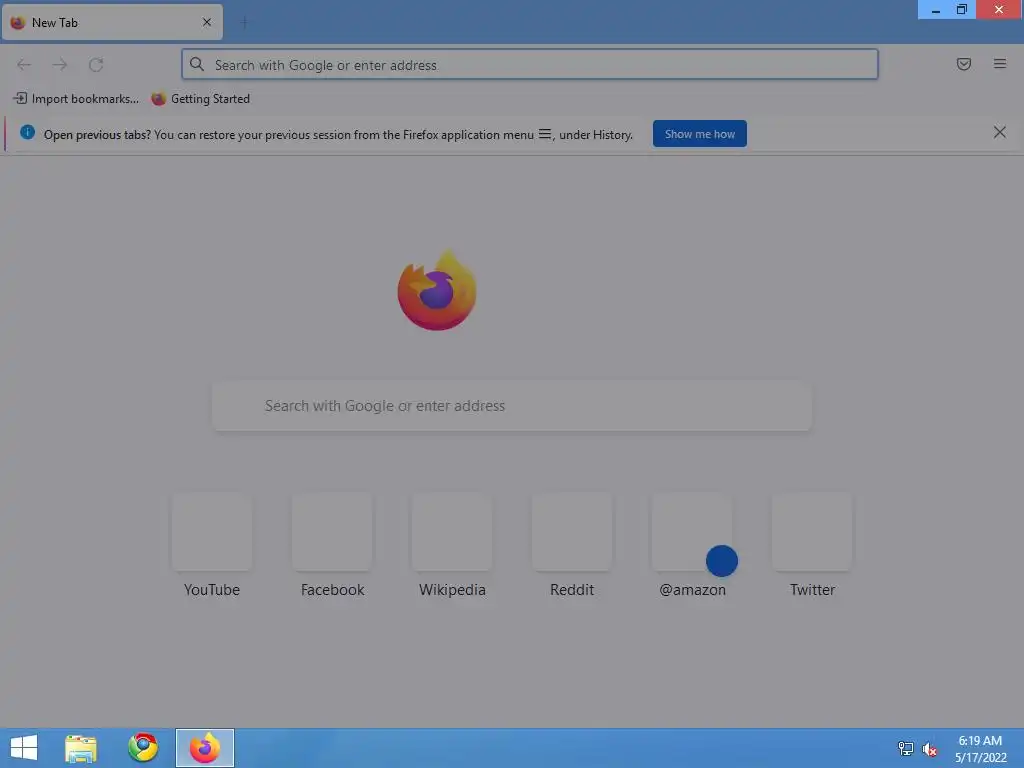1024x768 pixels.
Task: Click the Firefox logo on the page
Action: click(437, 291)
